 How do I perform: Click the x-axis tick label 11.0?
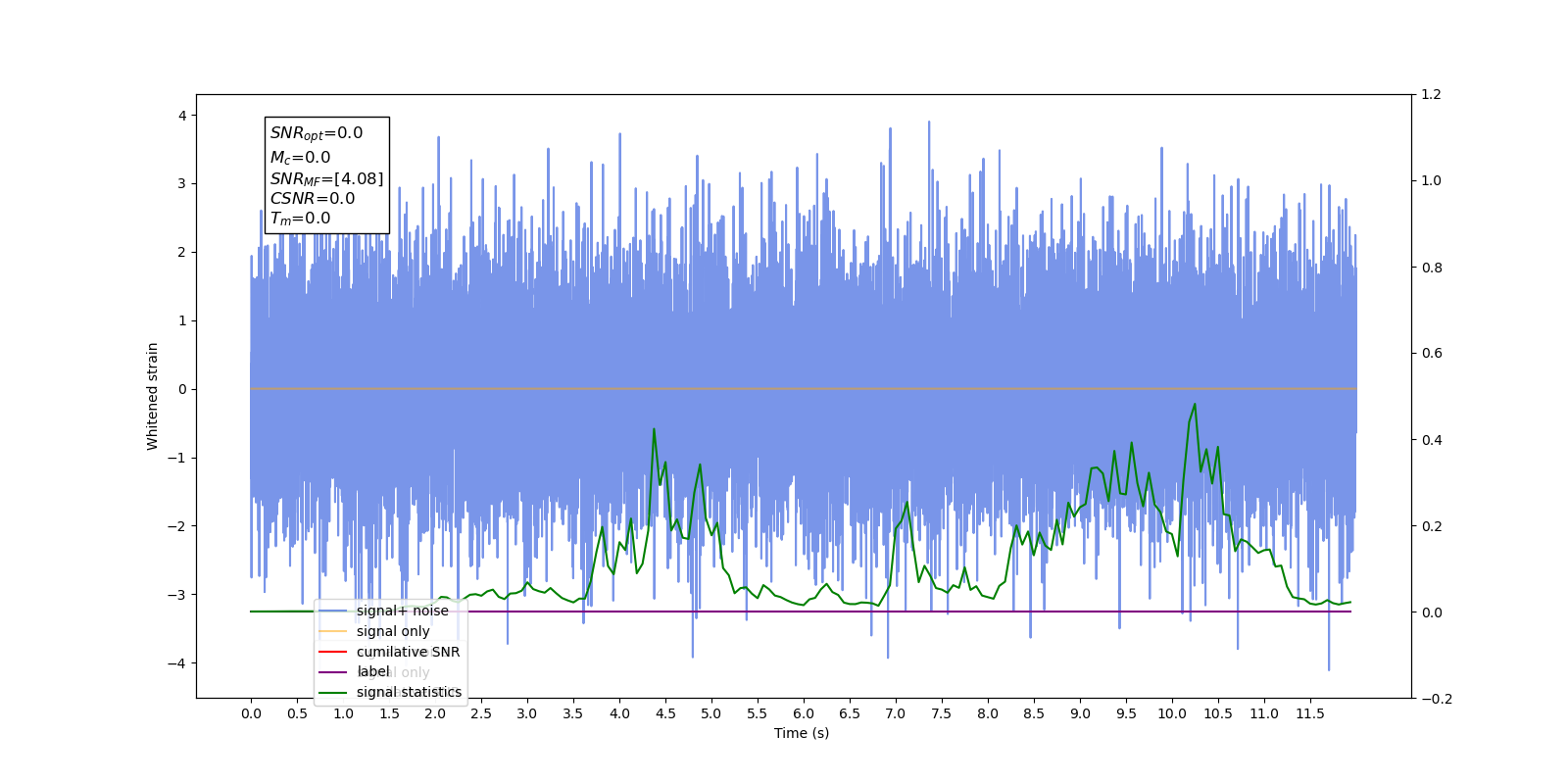(1264, 713)
